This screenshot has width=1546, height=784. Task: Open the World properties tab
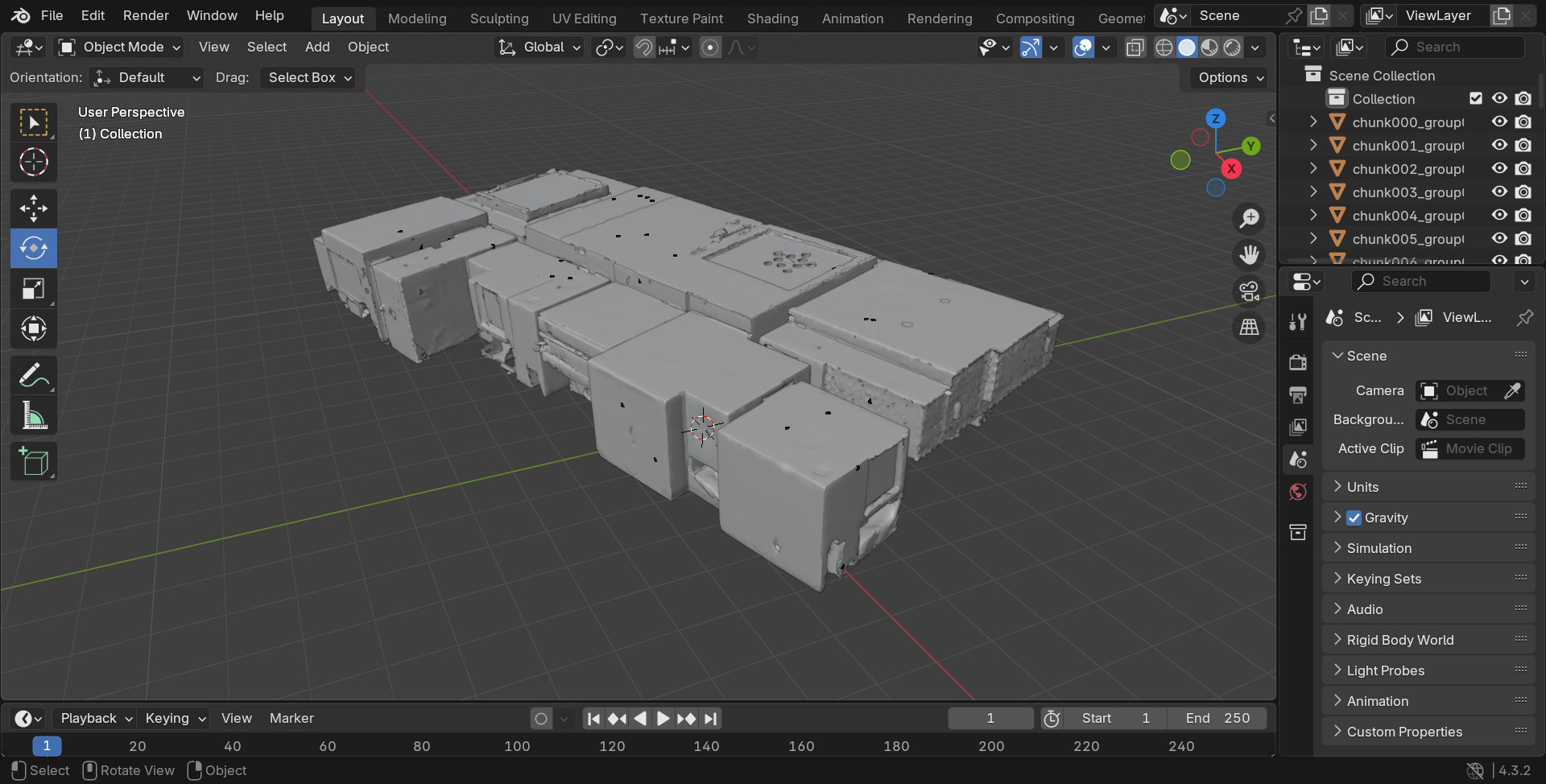(x=1297, y=492)
